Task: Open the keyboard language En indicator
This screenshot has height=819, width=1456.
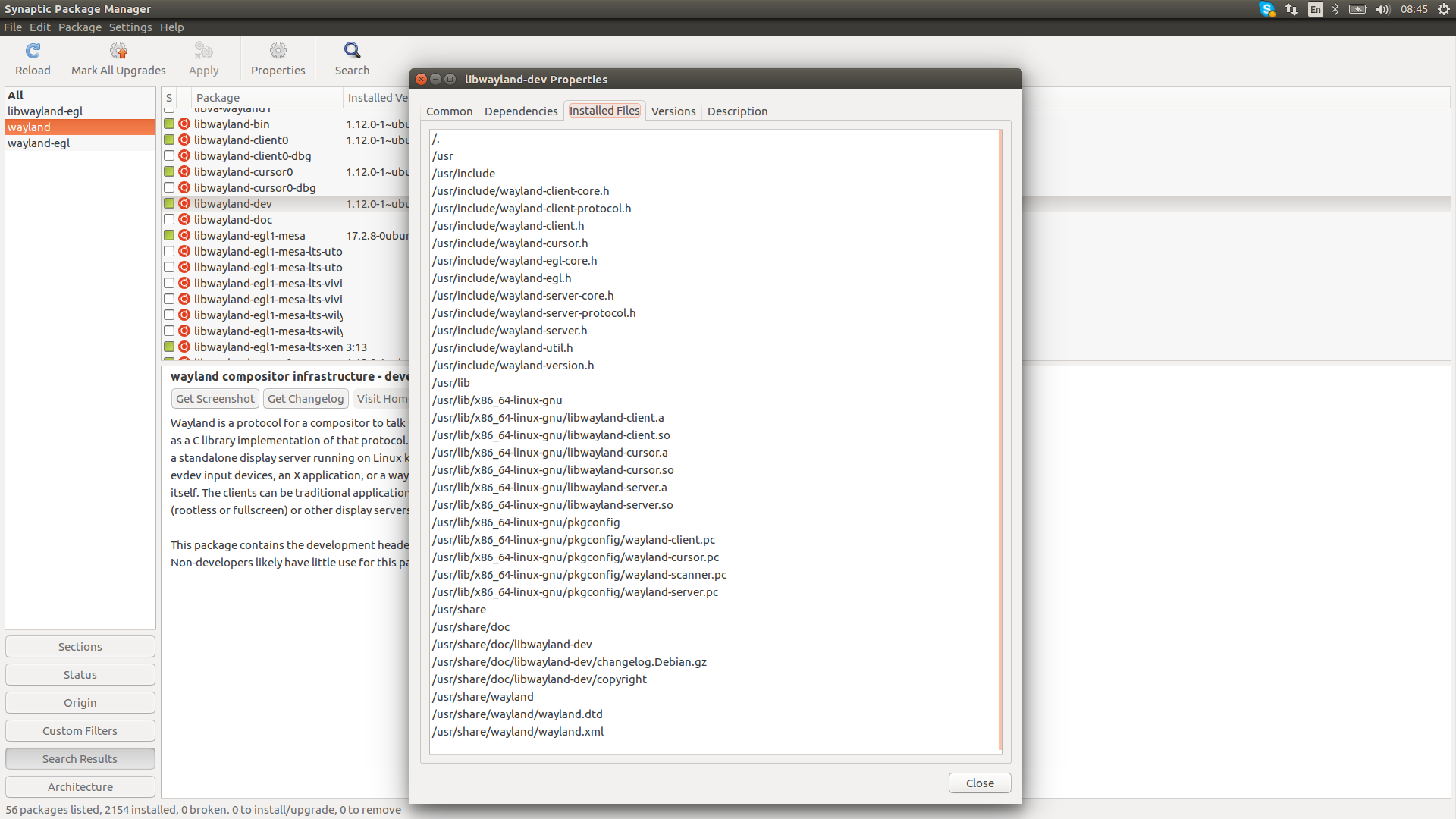Action: [1316, 9]
